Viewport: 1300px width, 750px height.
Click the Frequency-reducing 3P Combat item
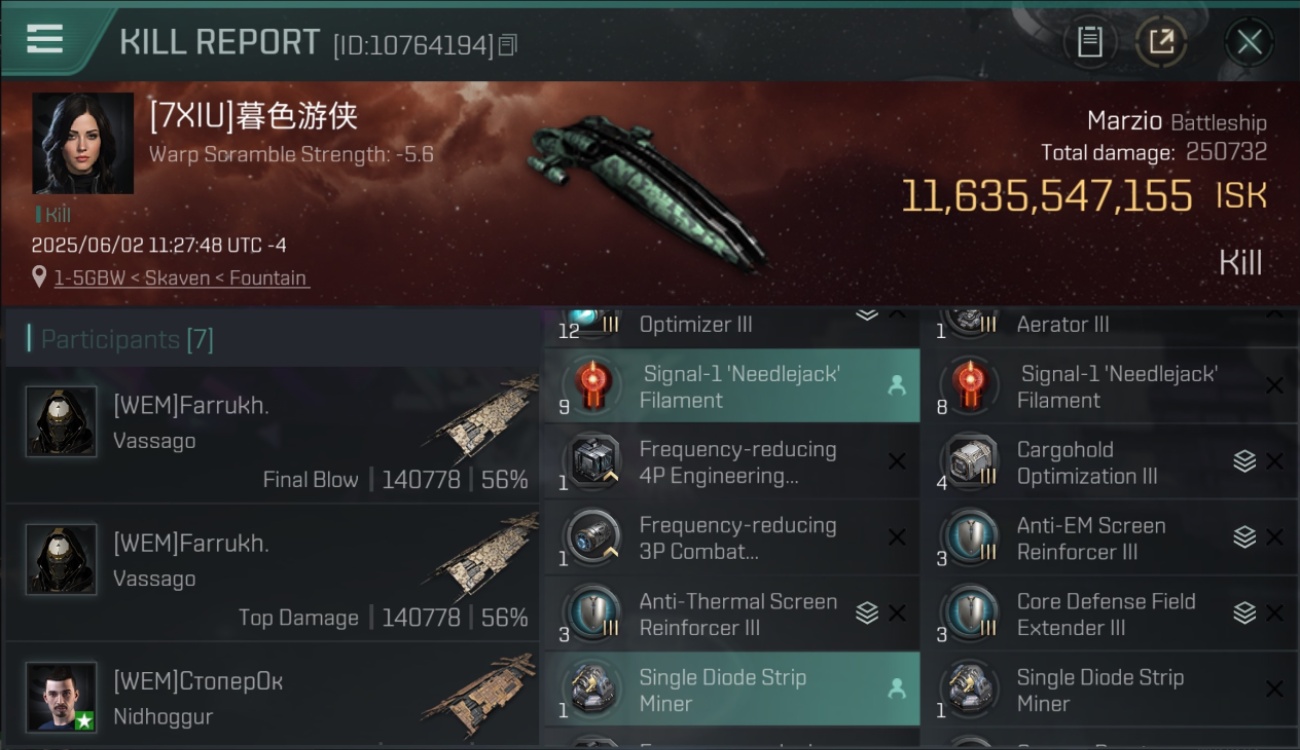point(732,538)
